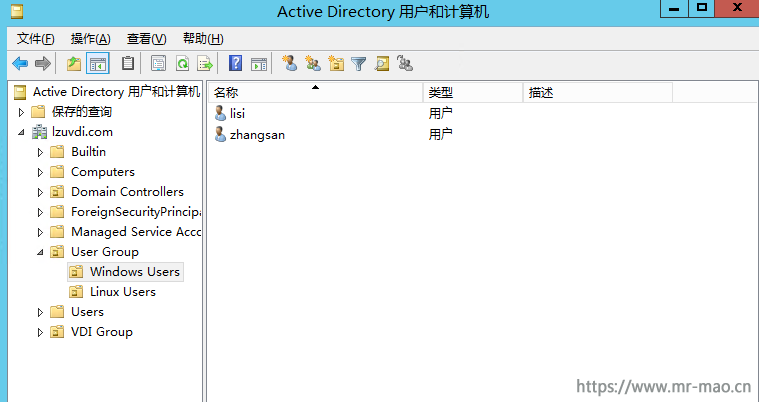Screen dimensions: 759x402
Task: Expand the VDI Group node
Action: point(41,332)
